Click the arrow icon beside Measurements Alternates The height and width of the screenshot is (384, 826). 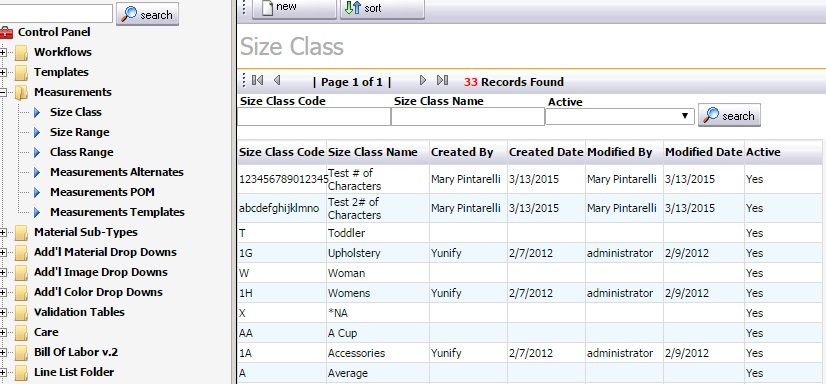37,172
